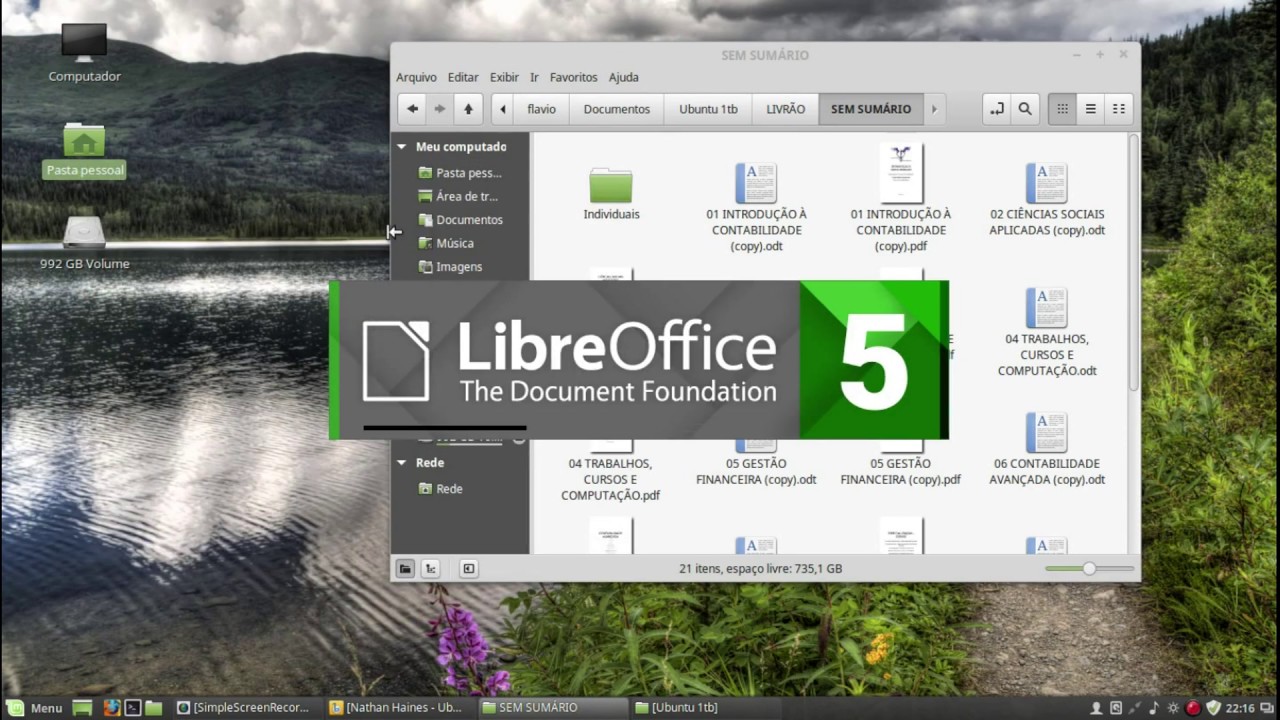Switch to the Nathan Haines taskbar window
The width and height of the screenshot is (1280, 720).
(397, 708)
